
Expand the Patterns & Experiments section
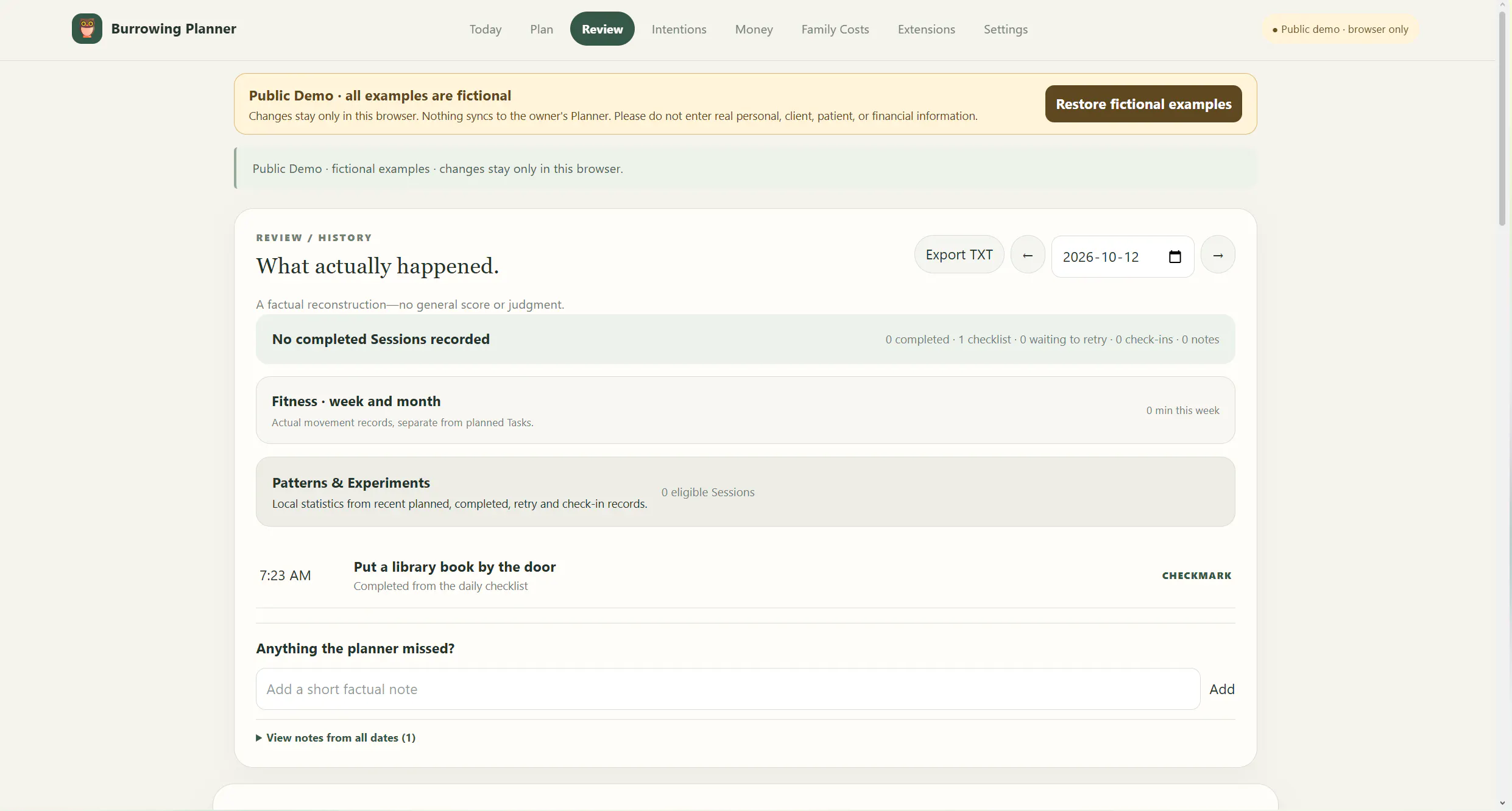(x=745, y=492)
